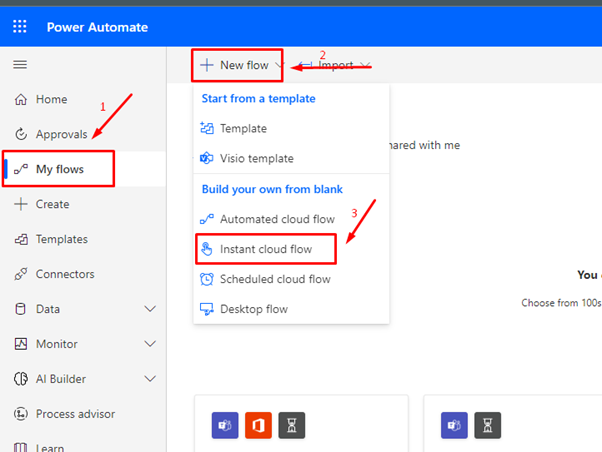Viewport: 602px width, 452px height.
Task: Click the Instant cloud flow tap icon
Action: [x=207, y=249]
